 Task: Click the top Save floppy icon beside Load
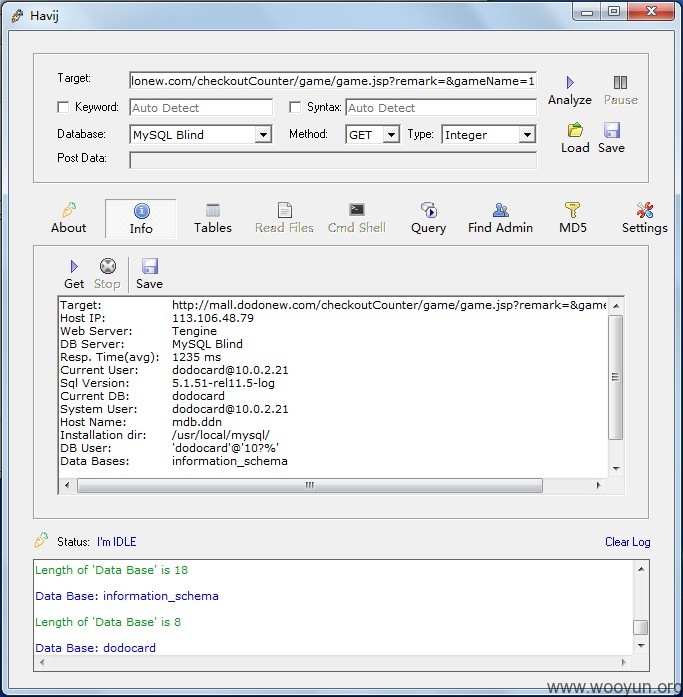pos(611,130)
